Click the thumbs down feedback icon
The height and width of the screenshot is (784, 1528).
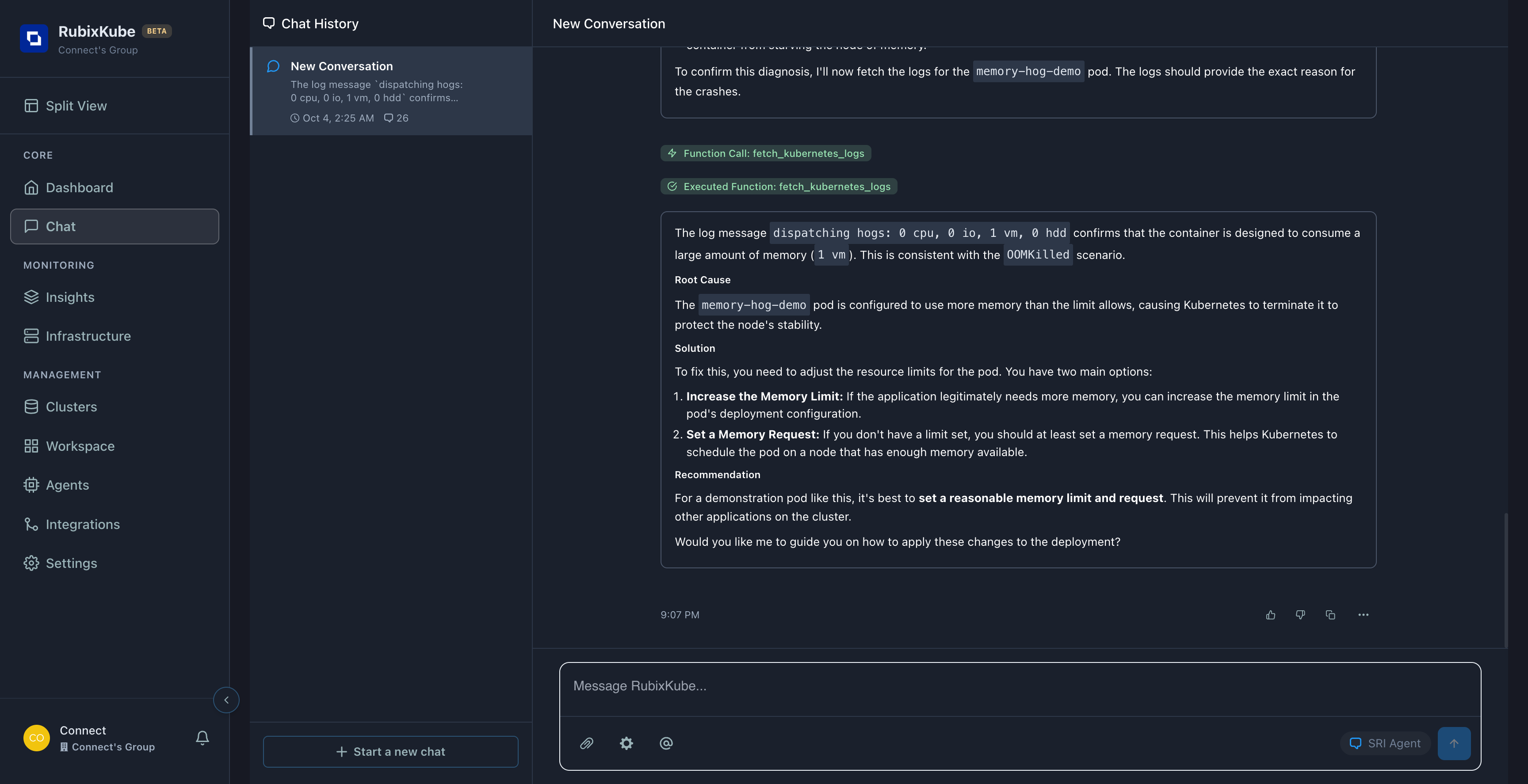click(1300, 615)
